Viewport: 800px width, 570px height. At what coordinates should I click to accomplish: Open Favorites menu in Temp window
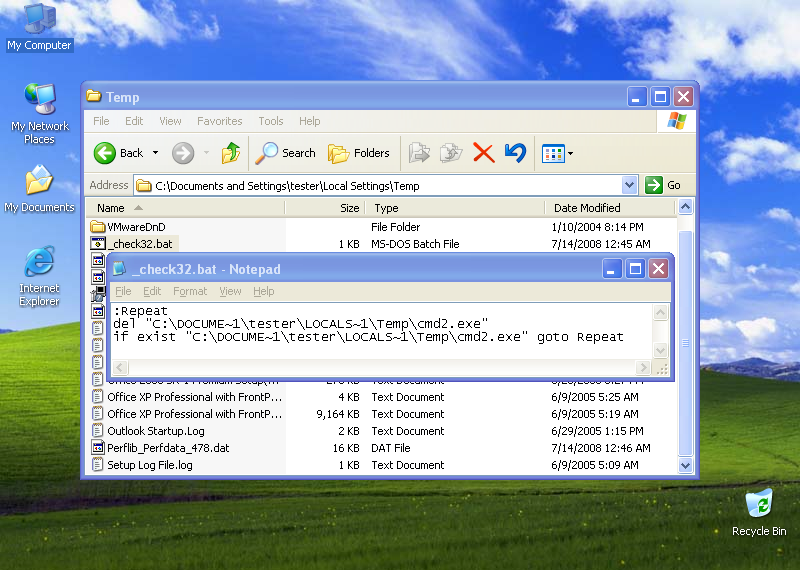[x=219, y=121]
